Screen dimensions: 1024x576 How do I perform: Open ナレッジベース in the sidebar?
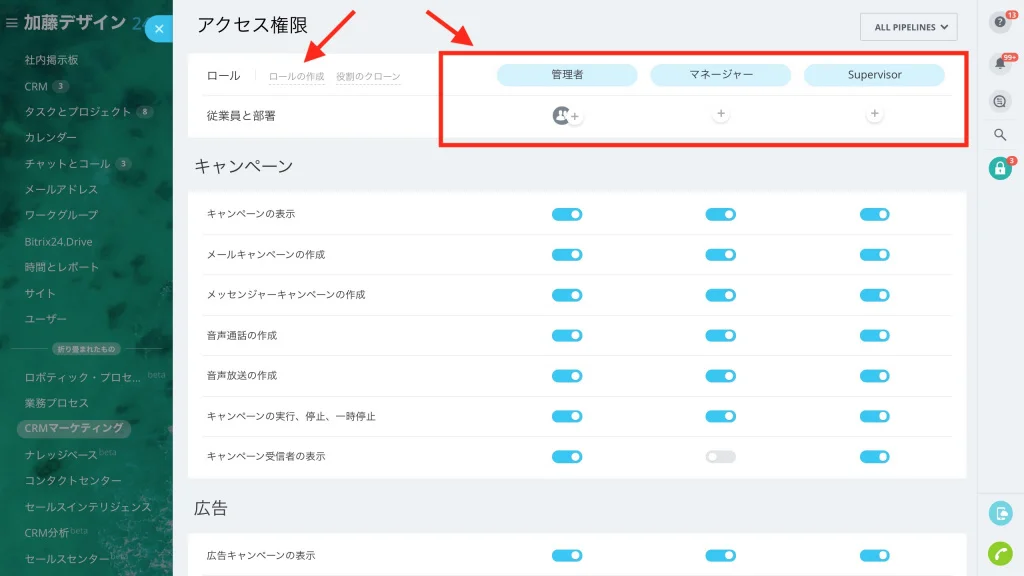click(61, 455)
